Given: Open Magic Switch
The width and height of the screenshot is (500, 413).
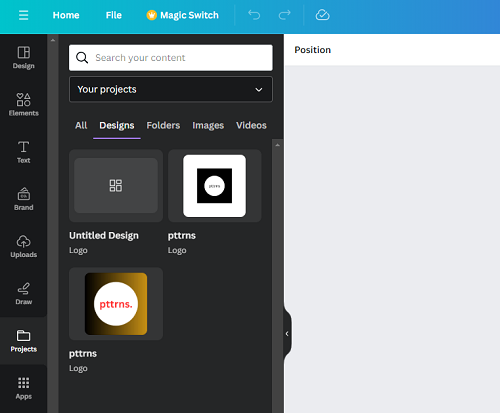Looking at the screenshot, I should click(182, 15).
